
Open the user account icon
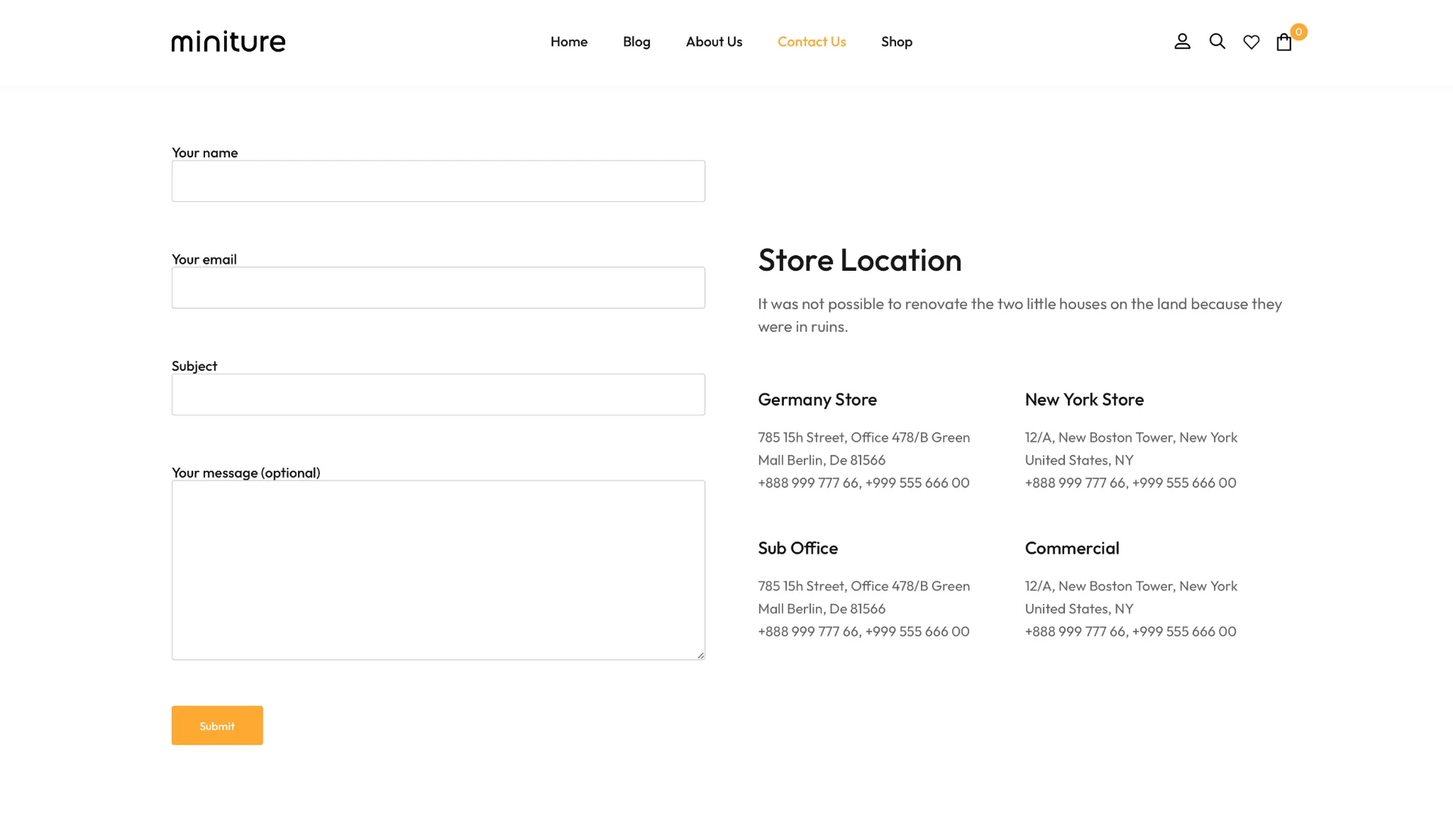click(x=1182, y=42)
